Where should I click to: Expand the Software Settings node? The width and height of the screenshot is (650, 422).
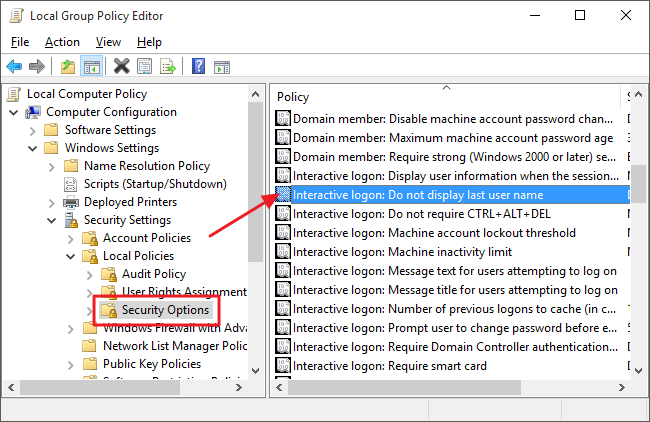[x=33, y=130]
